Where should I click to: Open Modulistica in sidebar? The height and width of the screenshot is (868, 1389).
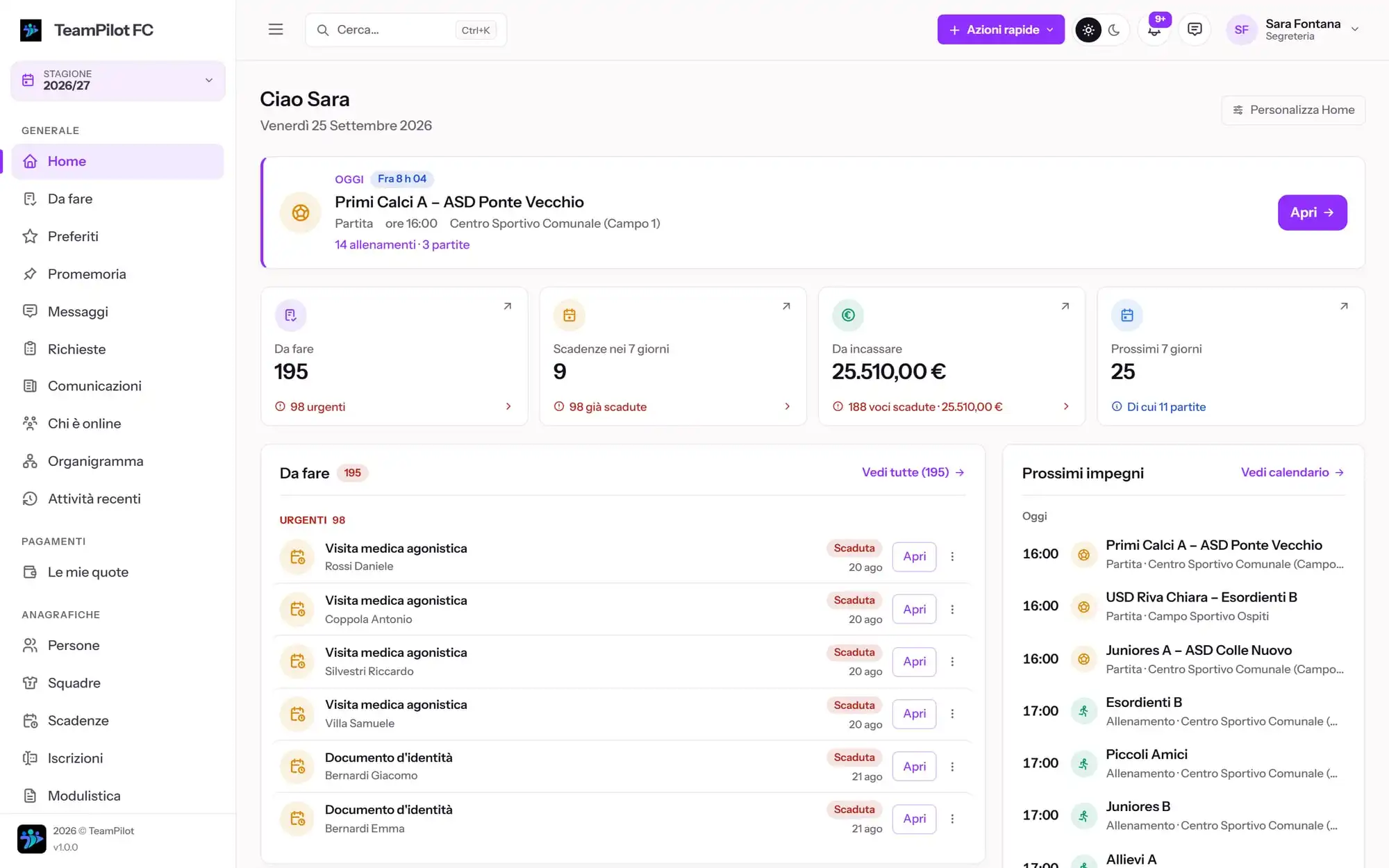118,796
